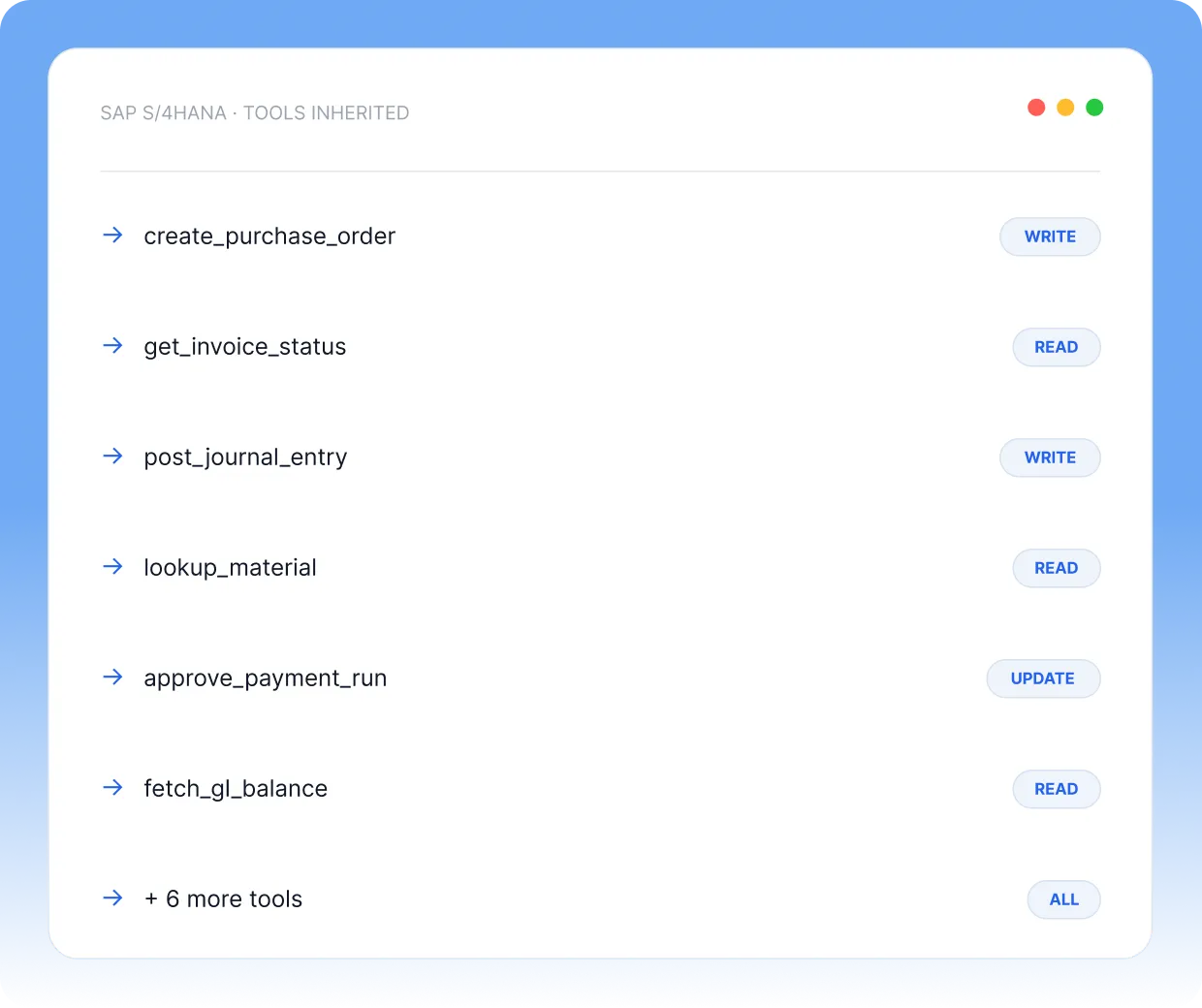The width and height of the screenshot is (1202, 1008).
Task: Click the READ badge for get_invoice_status
Action: pos(1057,347)
